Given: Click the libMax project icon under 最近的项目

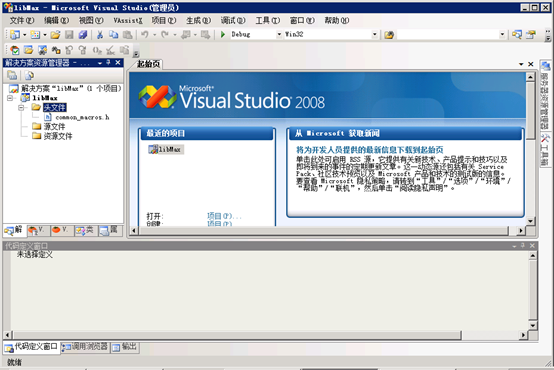Looking at the screenshot, I should pos(153,149).
